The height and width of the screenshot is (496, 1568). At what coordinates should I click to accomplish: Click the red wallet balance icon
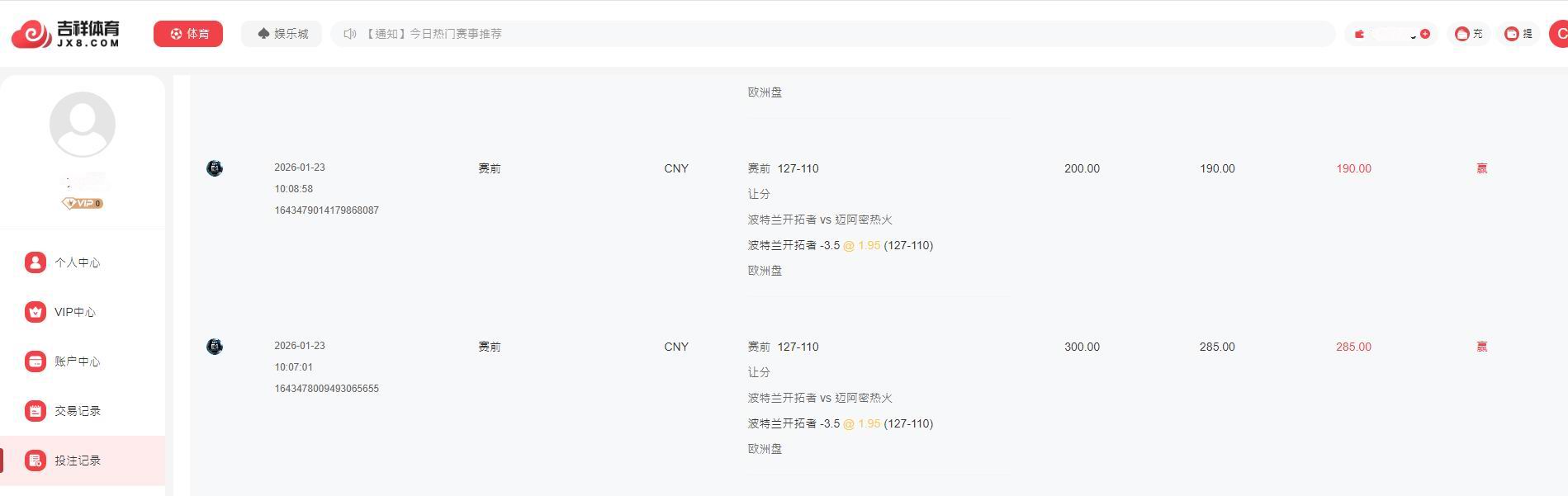(x=1359, y=34)
